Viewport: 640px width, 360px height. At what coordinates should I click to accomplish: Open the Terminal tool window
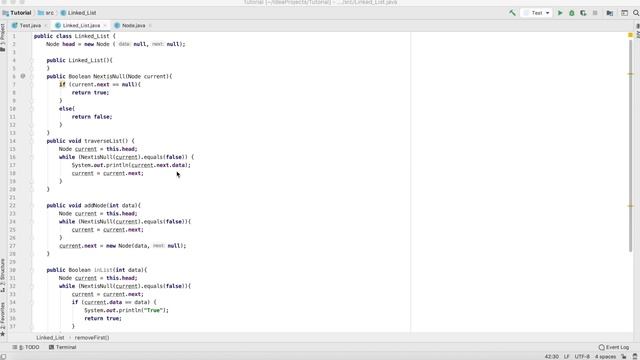tap(62, 347)
